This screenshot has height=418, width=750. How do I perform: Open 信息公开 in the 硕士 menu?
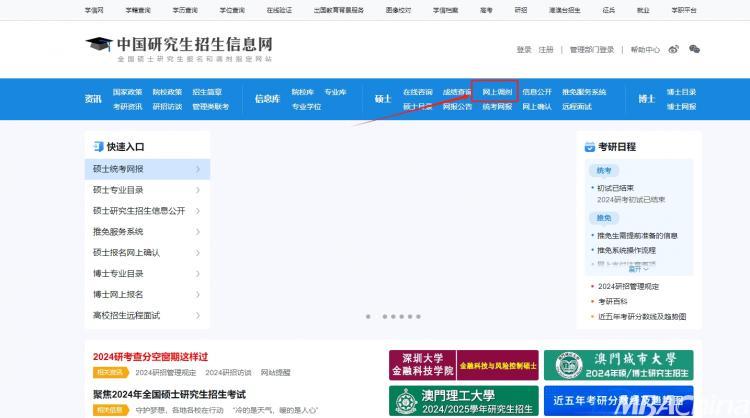(537, 92)
